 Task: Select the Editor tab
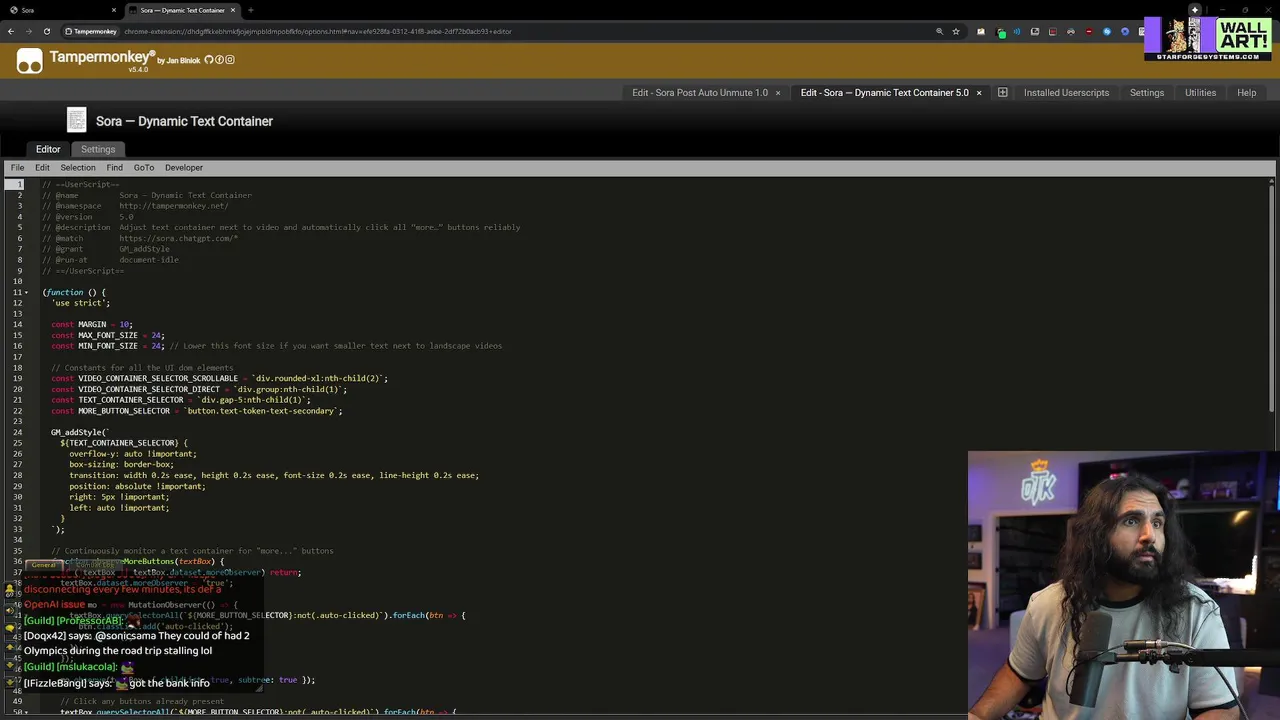point(48,149)
